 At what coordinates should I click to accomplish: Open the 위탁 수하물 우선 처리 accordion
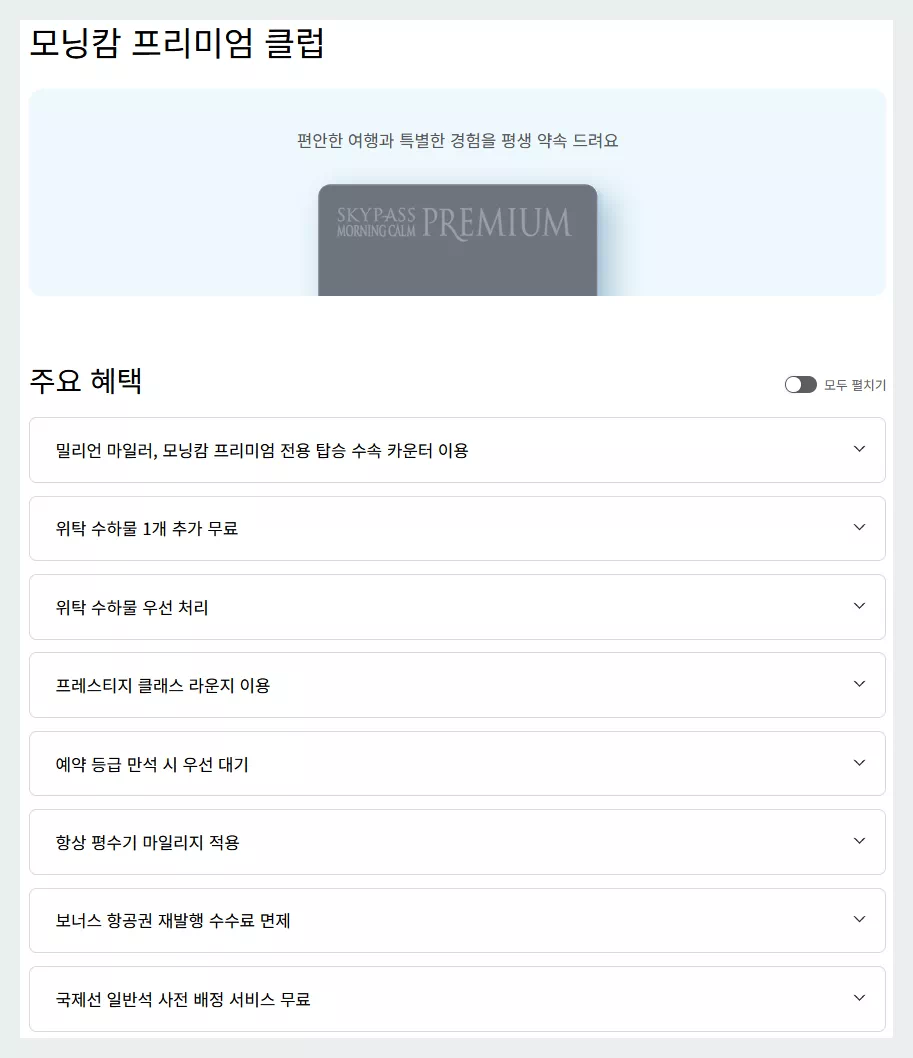coord(457,606)
